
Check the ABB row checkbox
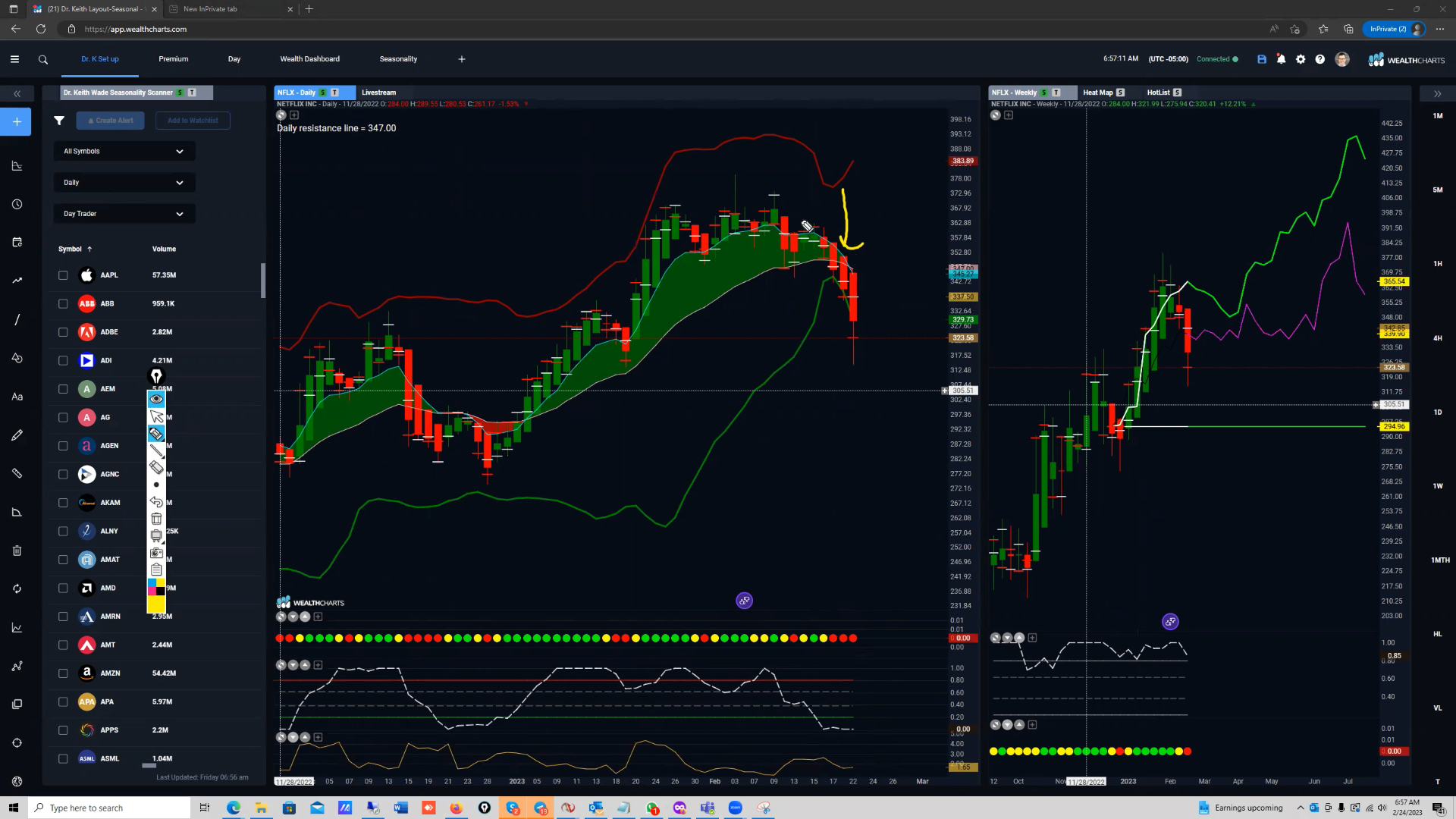[x=63, y=304]
